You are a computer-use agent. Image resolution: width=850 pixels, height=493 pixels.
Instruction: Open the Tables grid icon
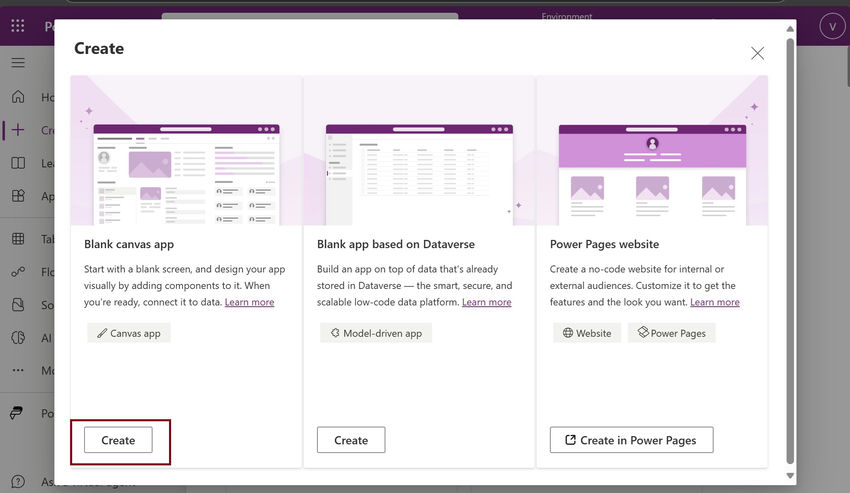click(x=18, y=239)
